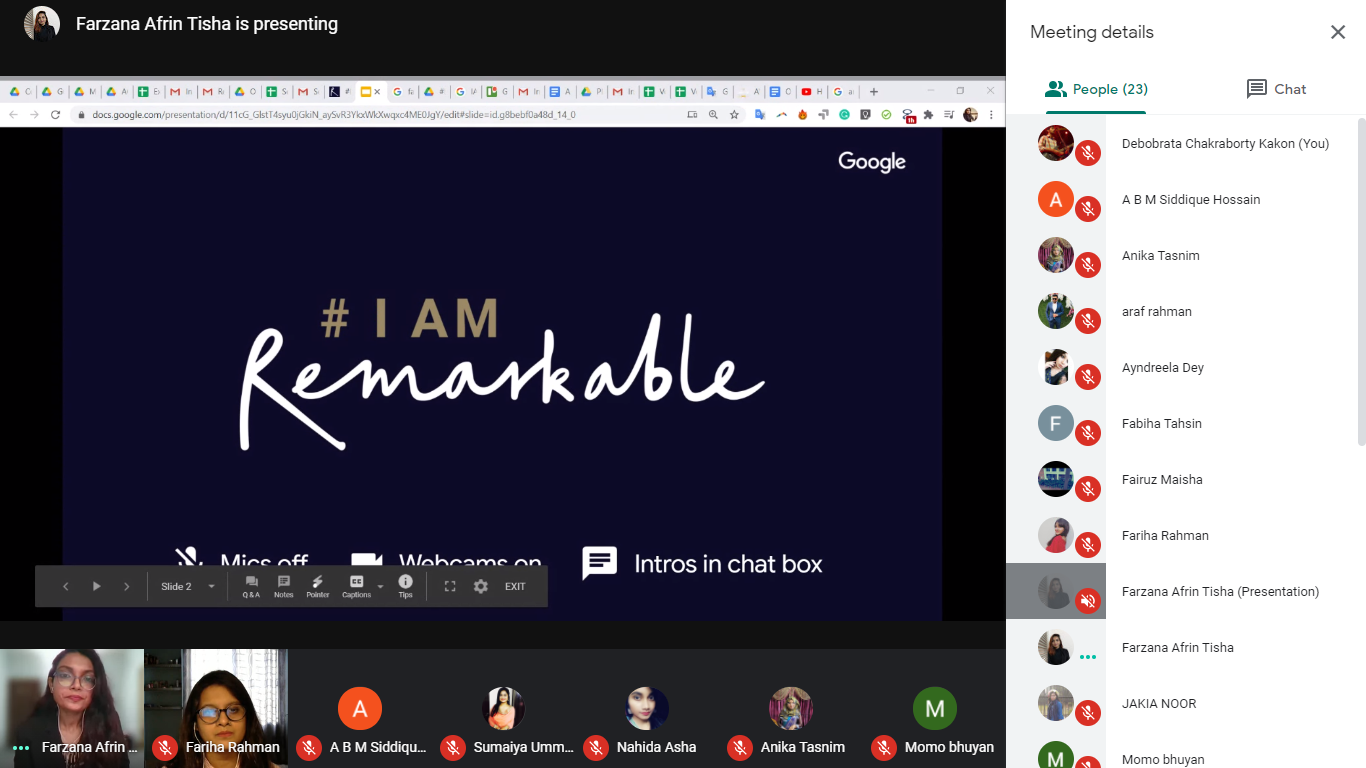The image size is (1366, 768).
Task: Open speaker Notes from presentation toolbar
Action: click(x=284, y=586)
